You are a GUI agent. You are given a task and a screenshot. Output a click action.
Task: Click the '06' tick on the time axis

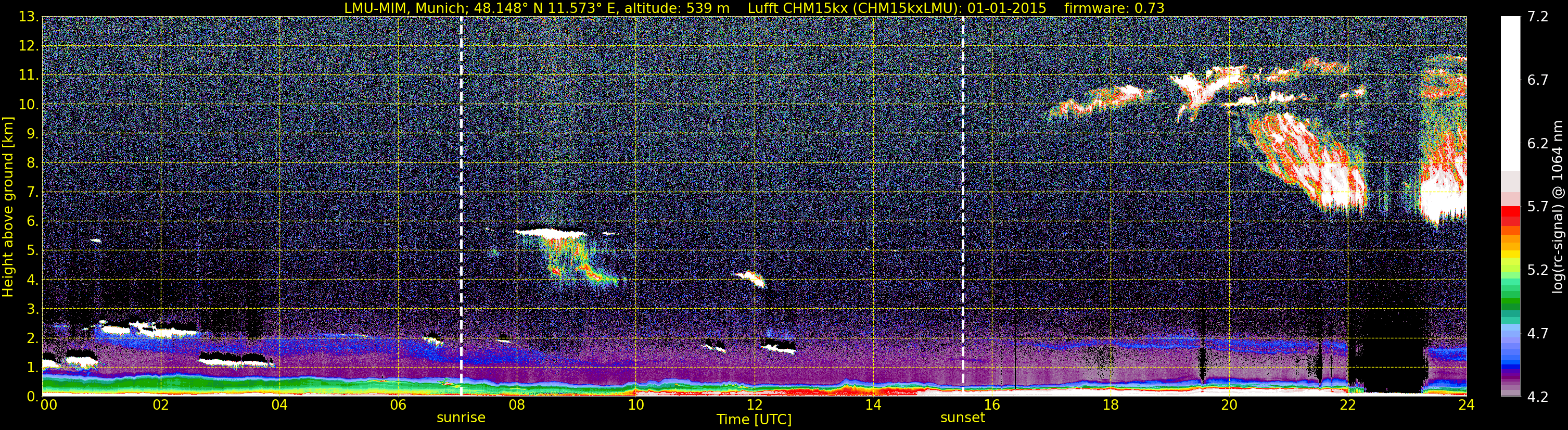[x=398, y=406]
